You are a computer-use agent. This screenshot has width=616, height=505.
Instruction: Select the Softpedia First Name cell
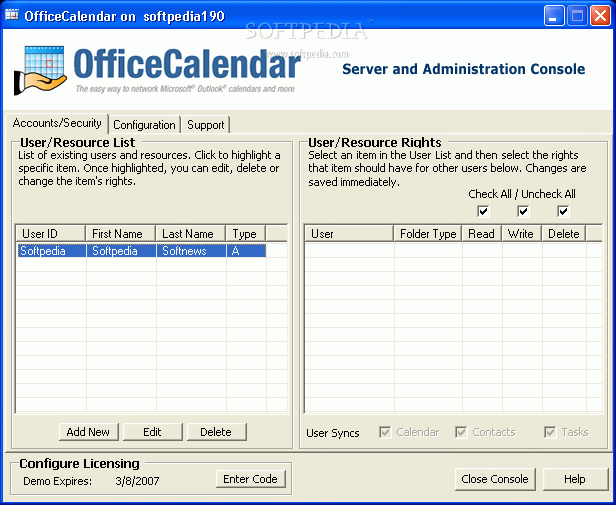[121, 251]
